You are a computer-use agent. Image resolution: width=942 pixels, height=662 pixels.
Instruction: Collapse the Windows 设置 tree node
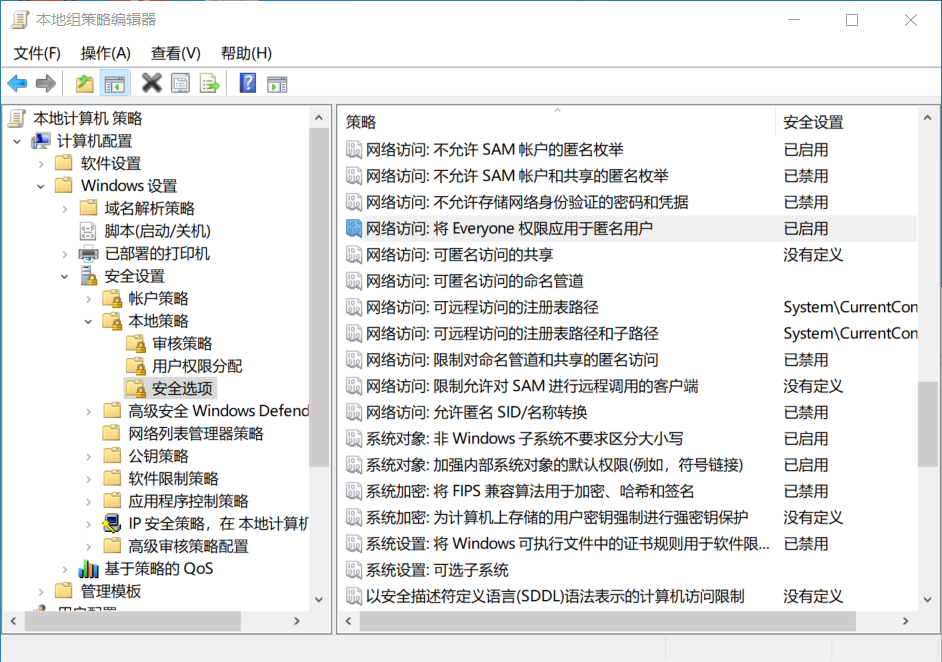[x=40, y=186]
